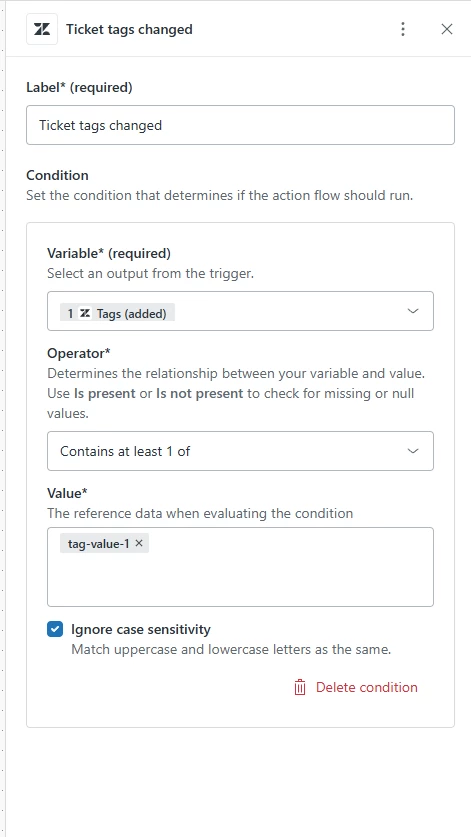Viewport: 471px width, 837px height.
Task: Click the empty area of Value box
Action: 240,579
